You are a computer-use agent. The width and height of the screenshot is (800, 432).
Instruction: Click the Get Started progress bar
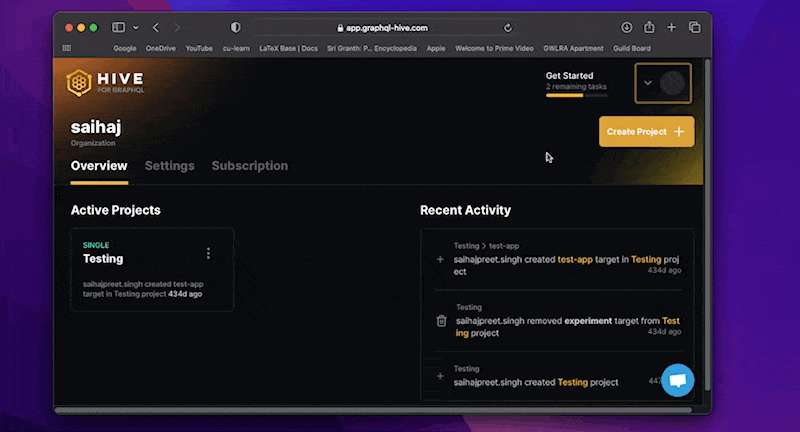tap(577, 95)
